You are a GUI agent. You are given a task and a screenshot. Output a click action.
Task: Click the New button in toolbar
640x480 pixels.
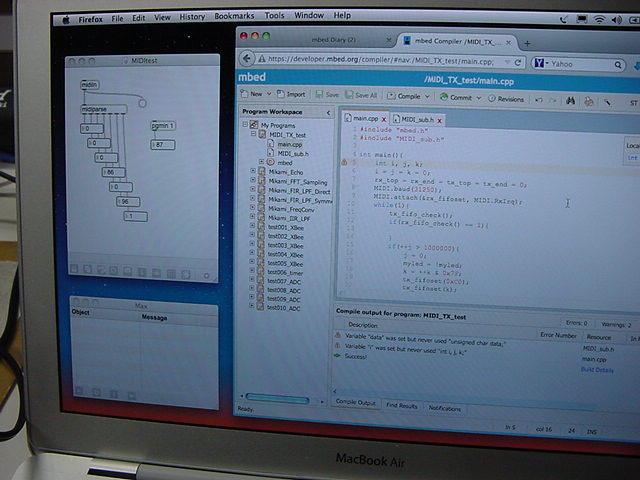(252, 94)
